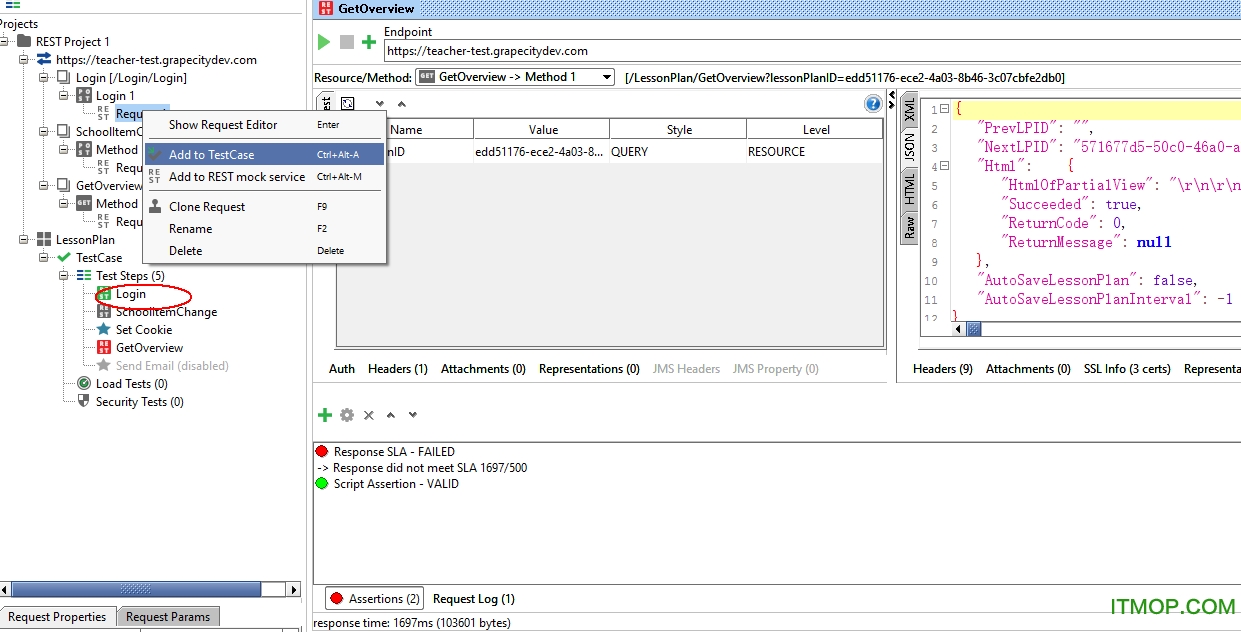
Task: Click Test Steps list icon
Action: point(84,275)
